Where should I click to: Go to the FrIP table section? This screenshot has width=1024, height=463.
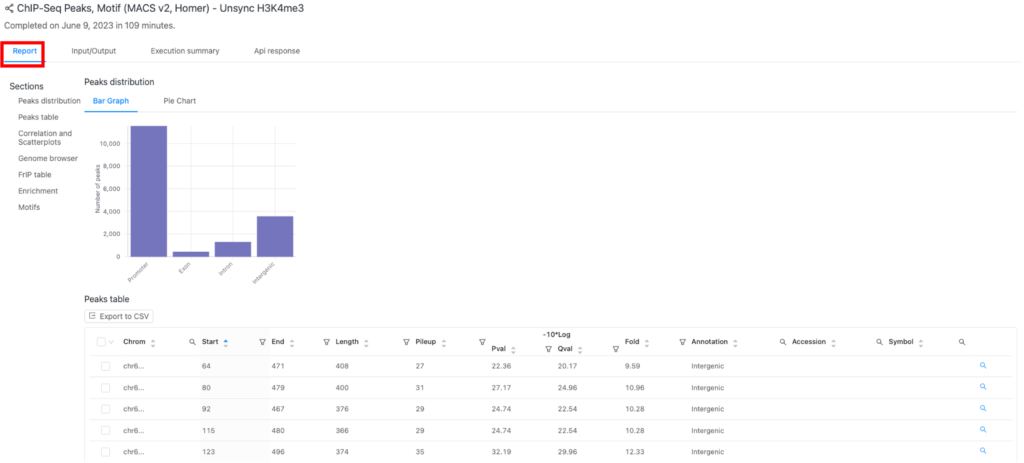pos(35,174)
